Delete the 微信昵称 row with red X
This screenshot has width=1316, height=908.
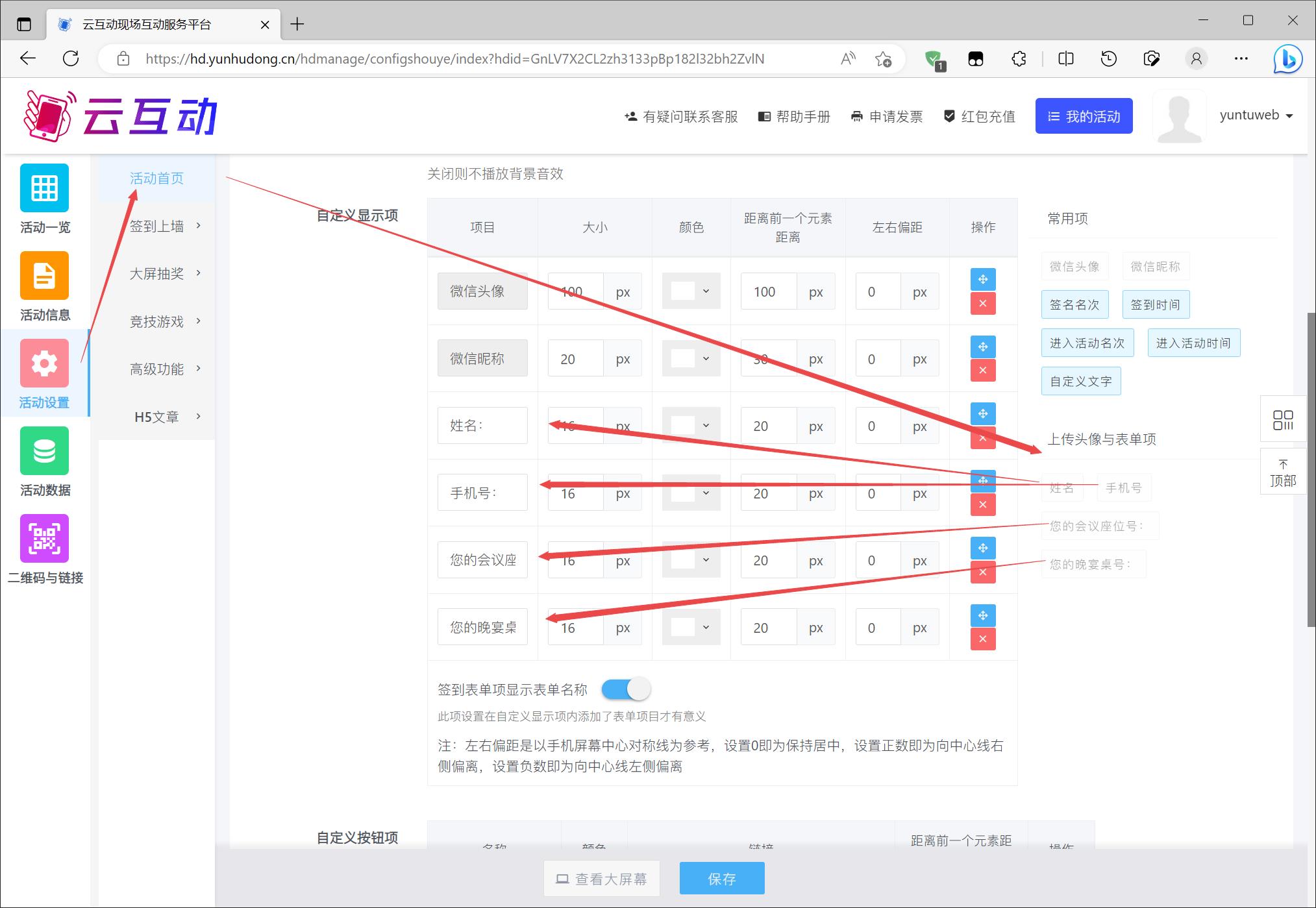point(982,371)
